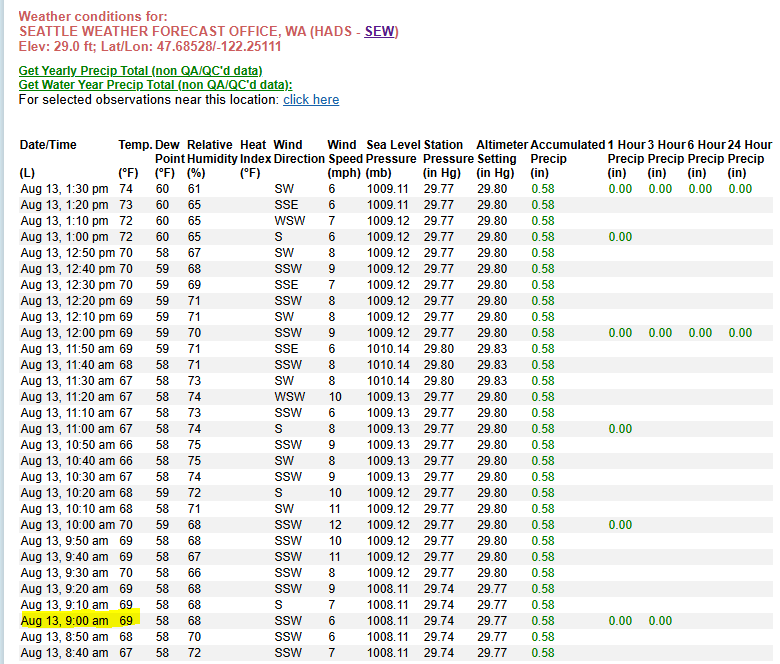Click the 'Heat Index' column header
The image size is (780, 664).
(256, 152)
